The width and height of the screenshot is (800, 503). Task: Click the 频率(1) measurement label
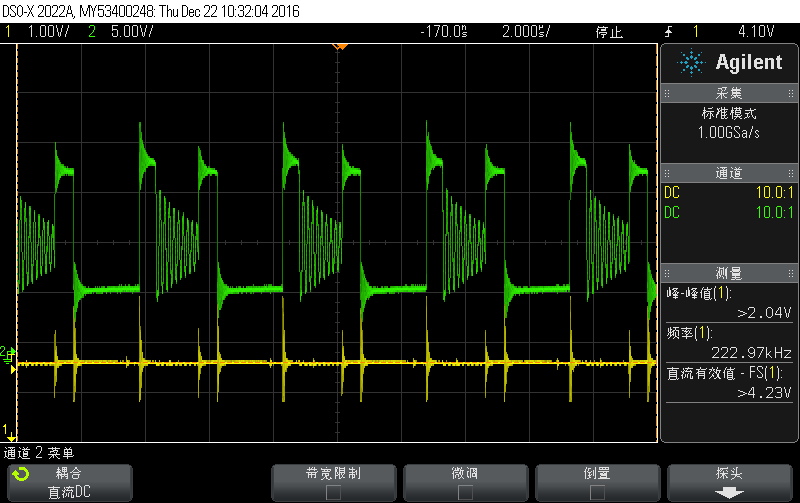pos(689,333)
